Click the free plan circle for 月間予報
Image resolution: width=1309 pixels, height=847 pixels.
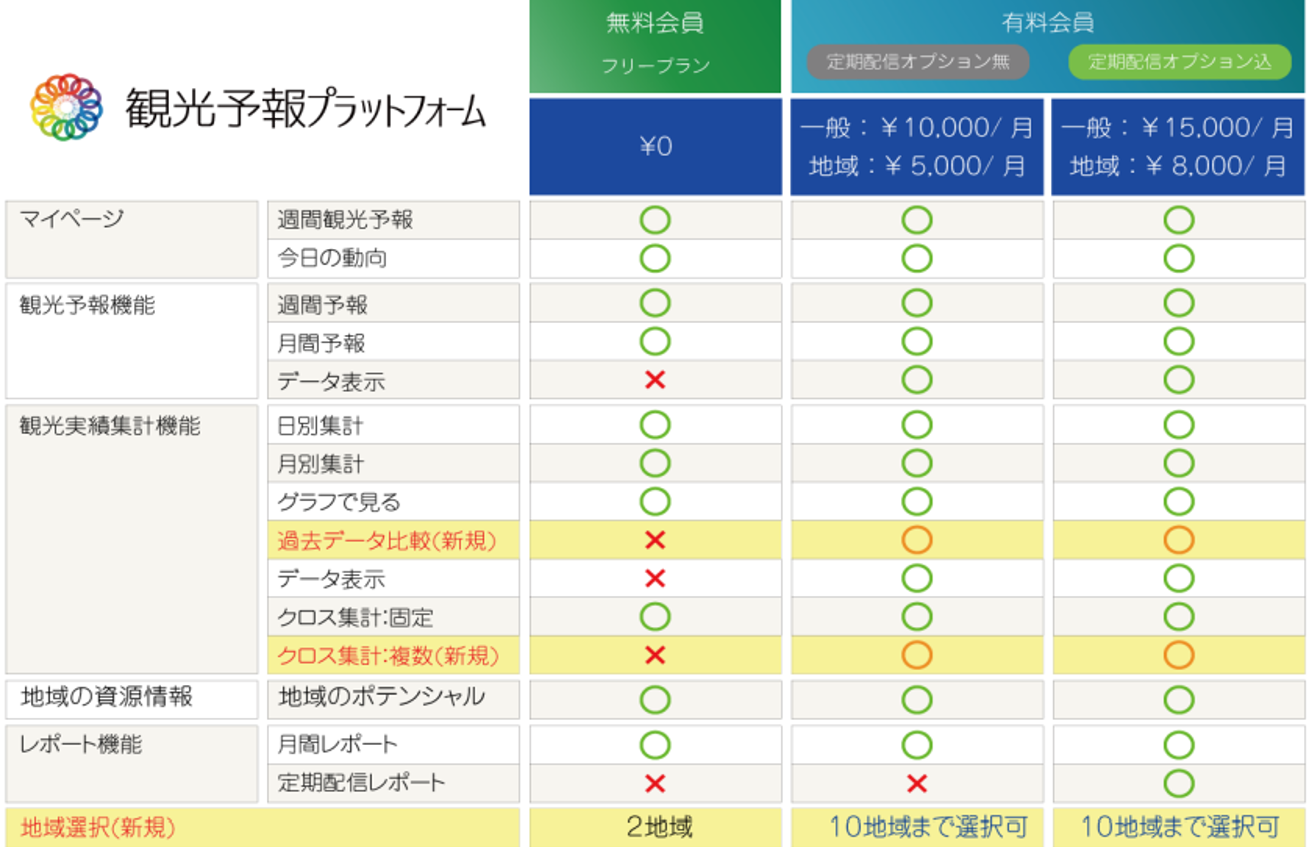pyautogui.click(x=655, y=343)
